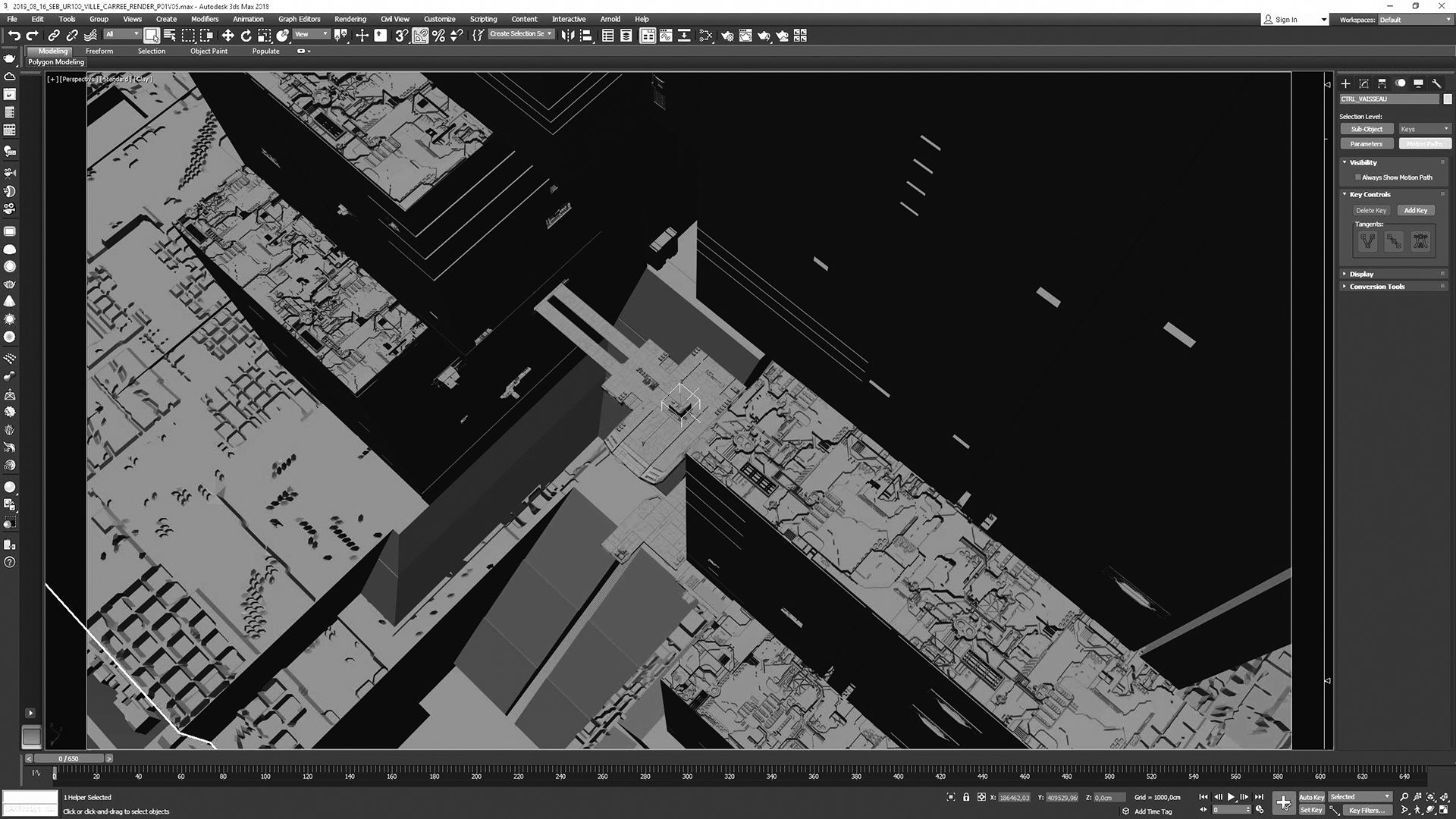Switch to the Freeform ribbon tab
Viewport: 1456px width, 819px height.
point(99,51)
